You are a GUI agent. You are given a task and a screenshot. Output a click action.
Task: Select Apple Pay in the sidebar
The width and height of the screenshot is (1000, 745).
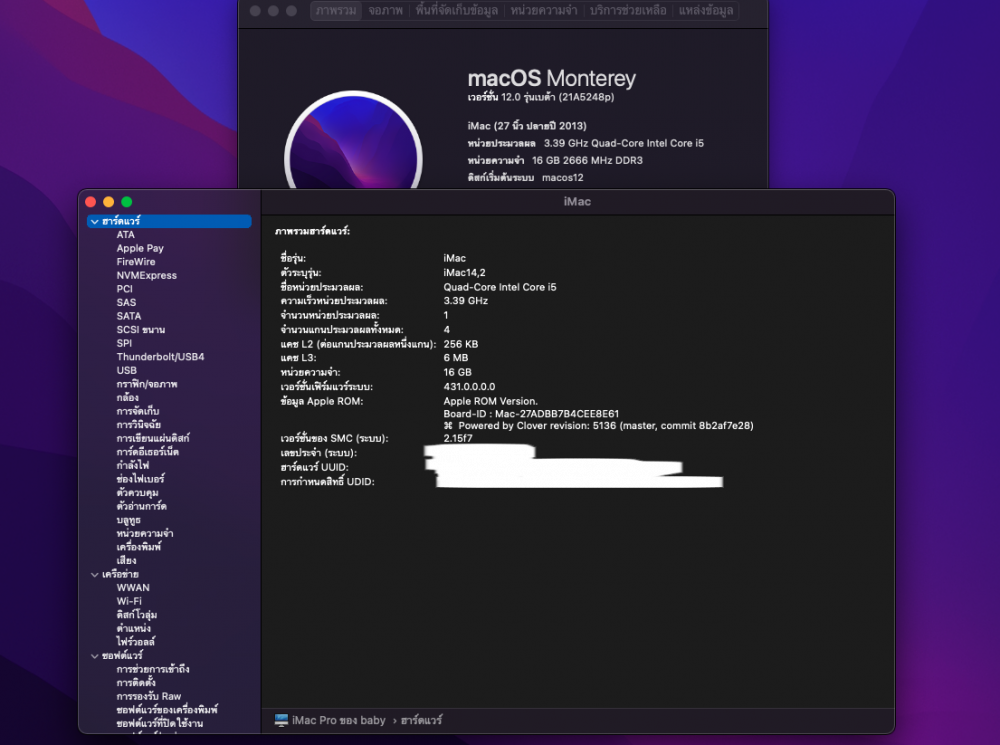point(140,248)
